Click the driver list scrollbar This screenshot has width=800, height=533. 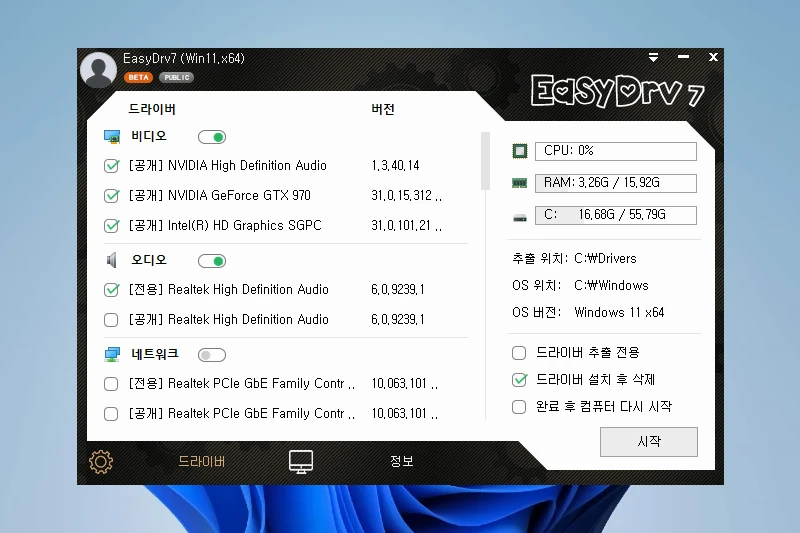point(485,161)
